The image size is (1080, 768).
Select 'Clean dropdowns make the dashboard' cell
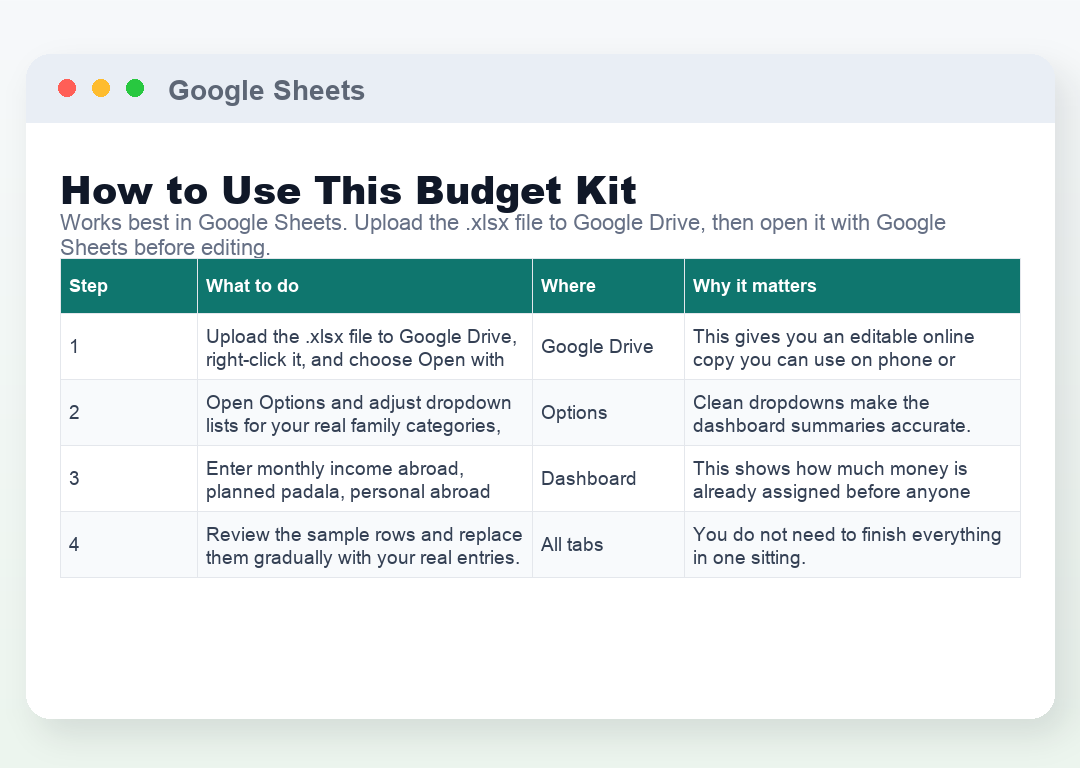852,413
